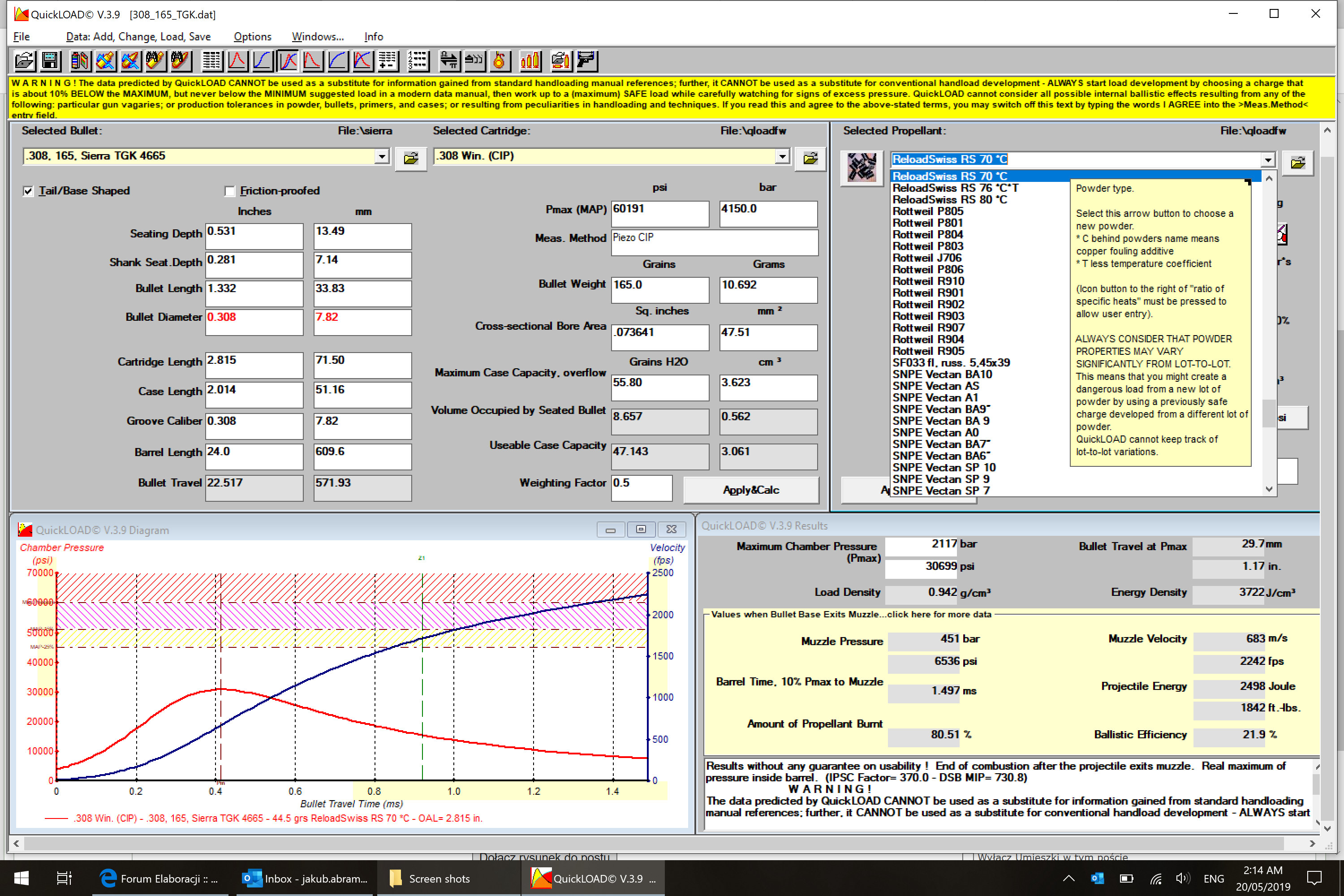Click the red pressure curve chart icon

[237, 60]
